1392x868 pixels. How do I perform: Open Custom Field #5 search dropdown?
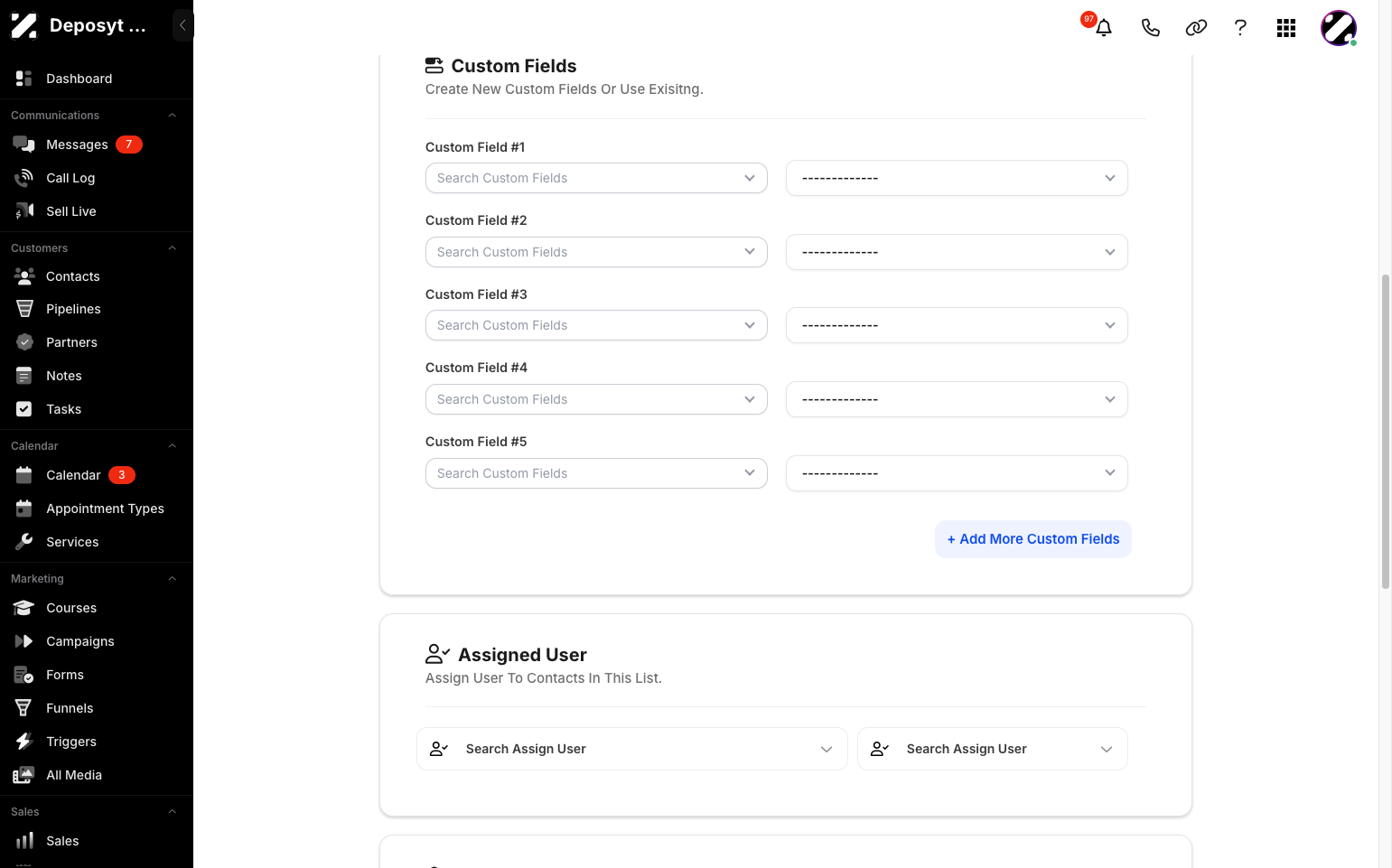click(x=596, y=473)
